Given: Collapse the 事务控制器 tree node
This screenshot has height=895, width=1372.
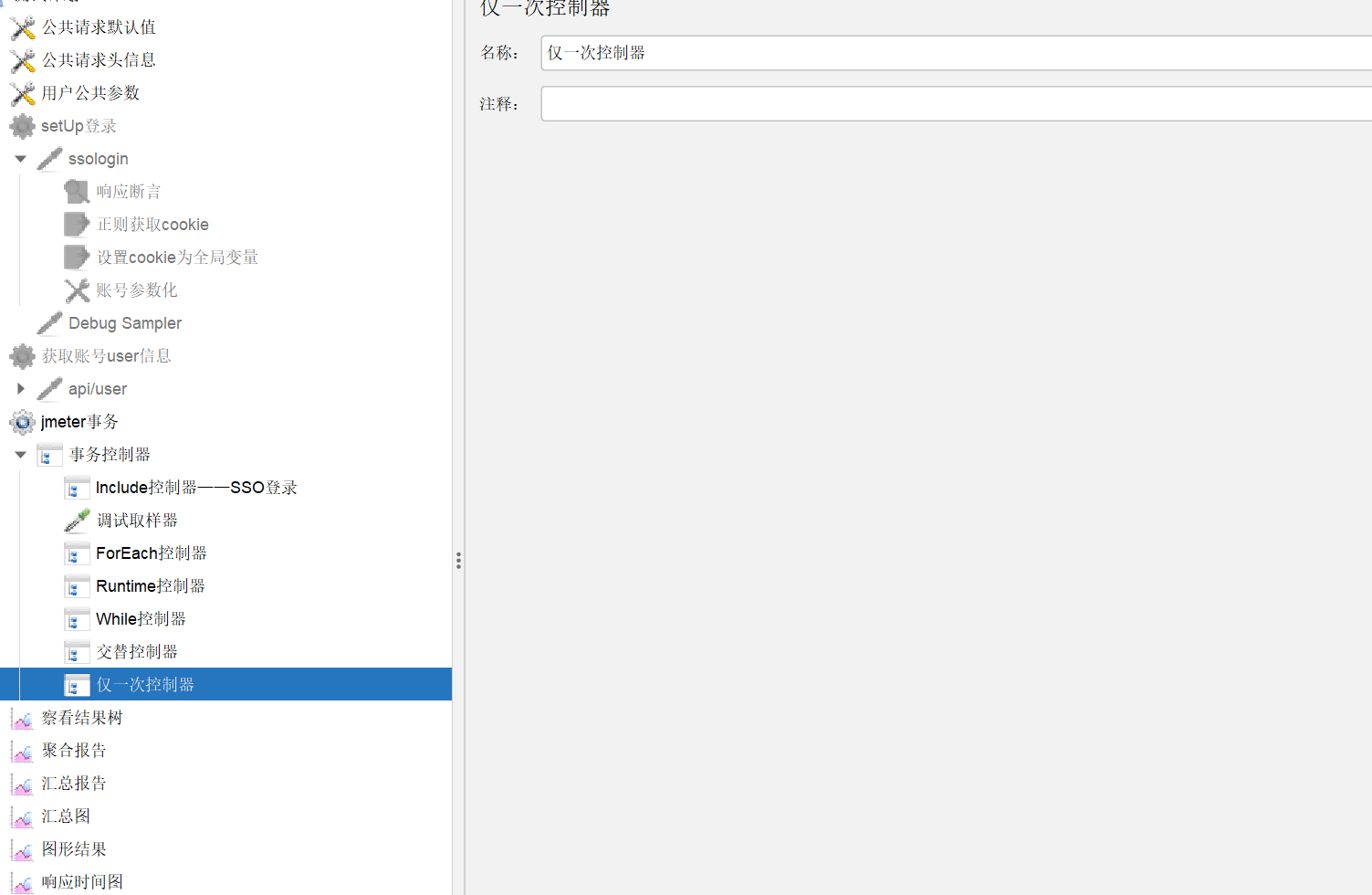Looking at the screenshot, I should pos(20,455).
